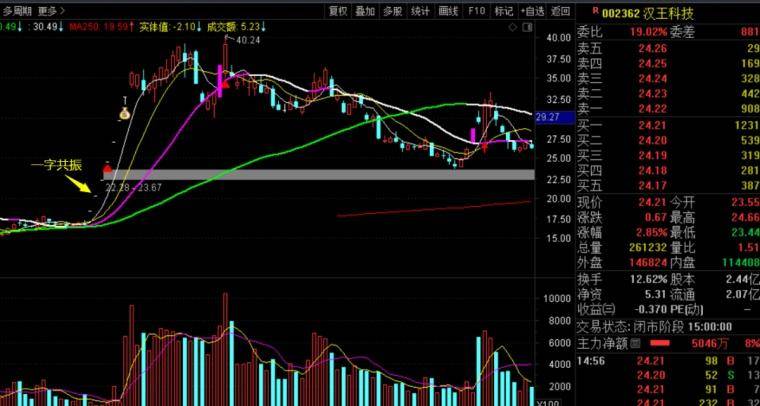Click the 涨跌 change value 0.67
The image size is (760, 406).
(656, 218)
